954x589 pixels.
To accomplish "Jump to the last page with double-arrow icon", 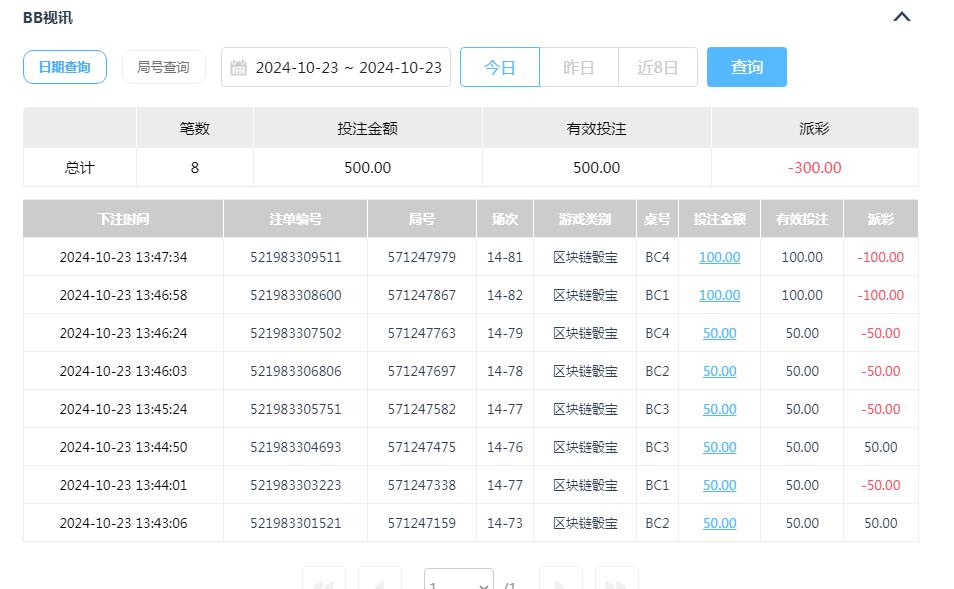I will pos(617,580).
